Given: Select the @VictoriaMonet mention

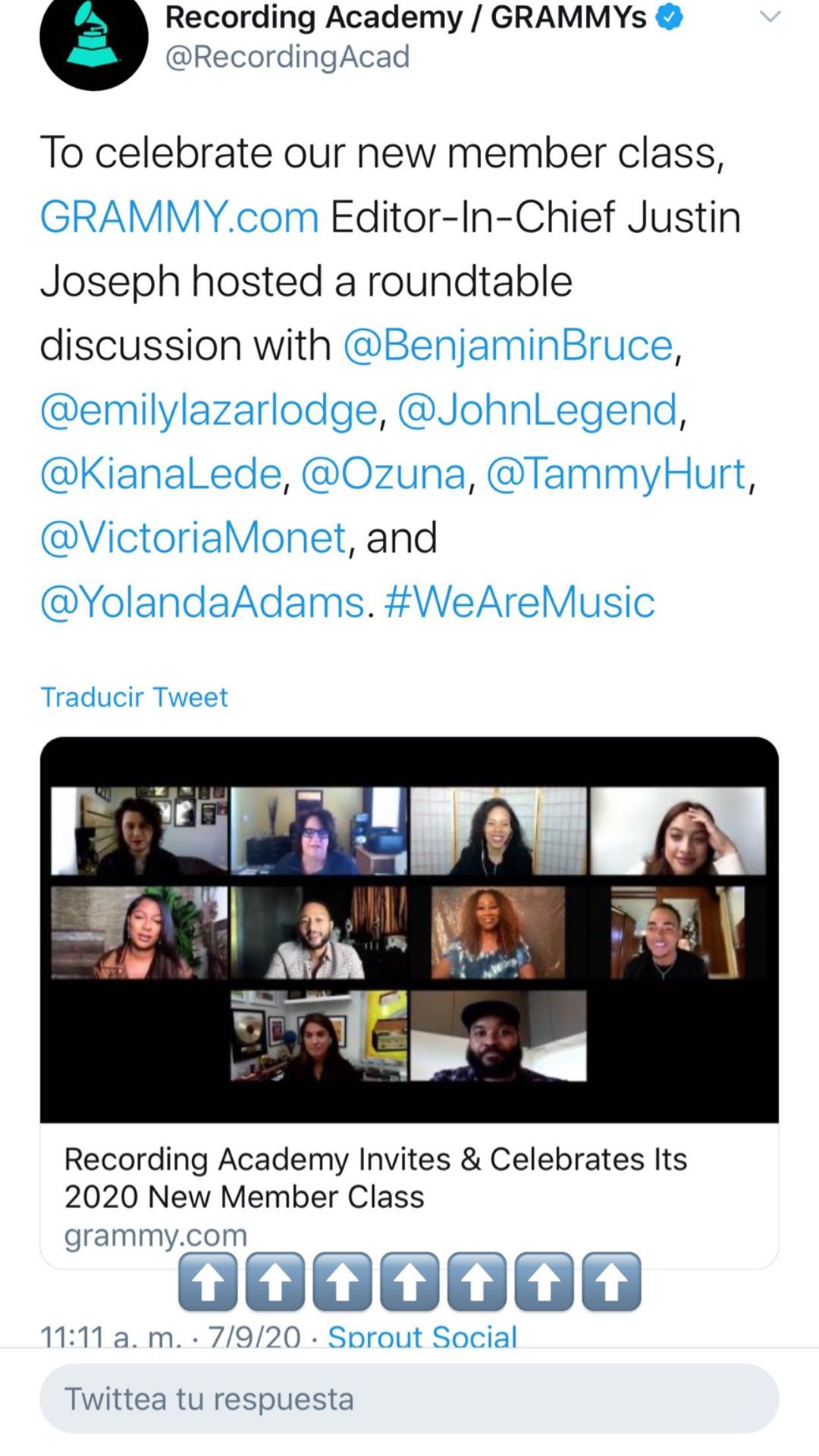Looking at the screenshot, I should click(193, 538).
